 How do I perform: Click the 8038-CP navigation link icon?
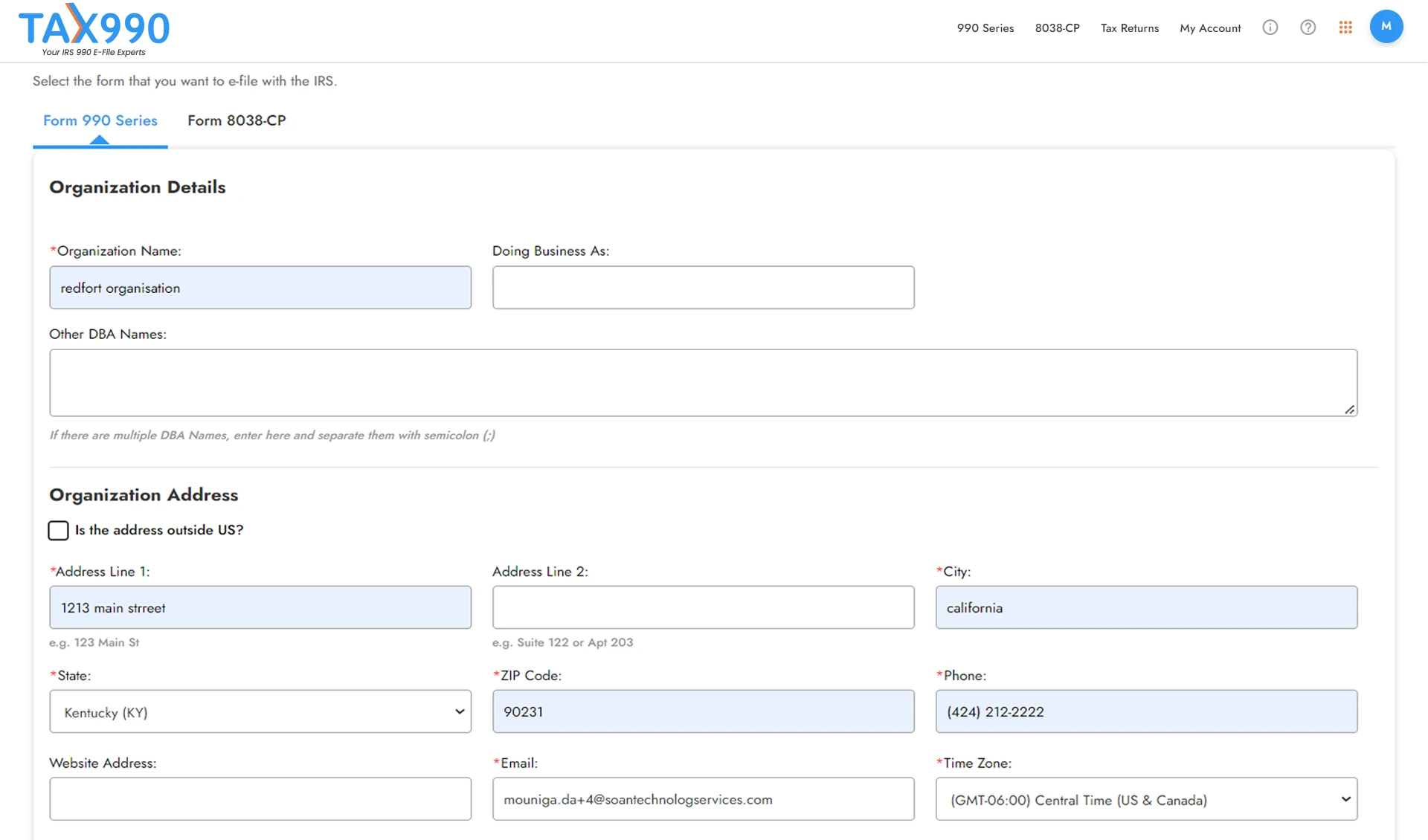tap(1057, 27)
